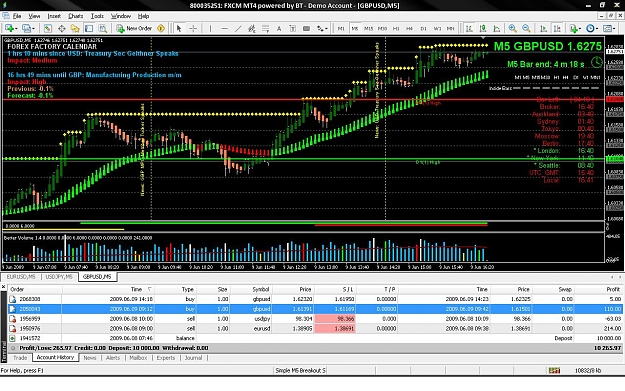
Task: Toggle the Market Watch window icon
Action: 47,28
